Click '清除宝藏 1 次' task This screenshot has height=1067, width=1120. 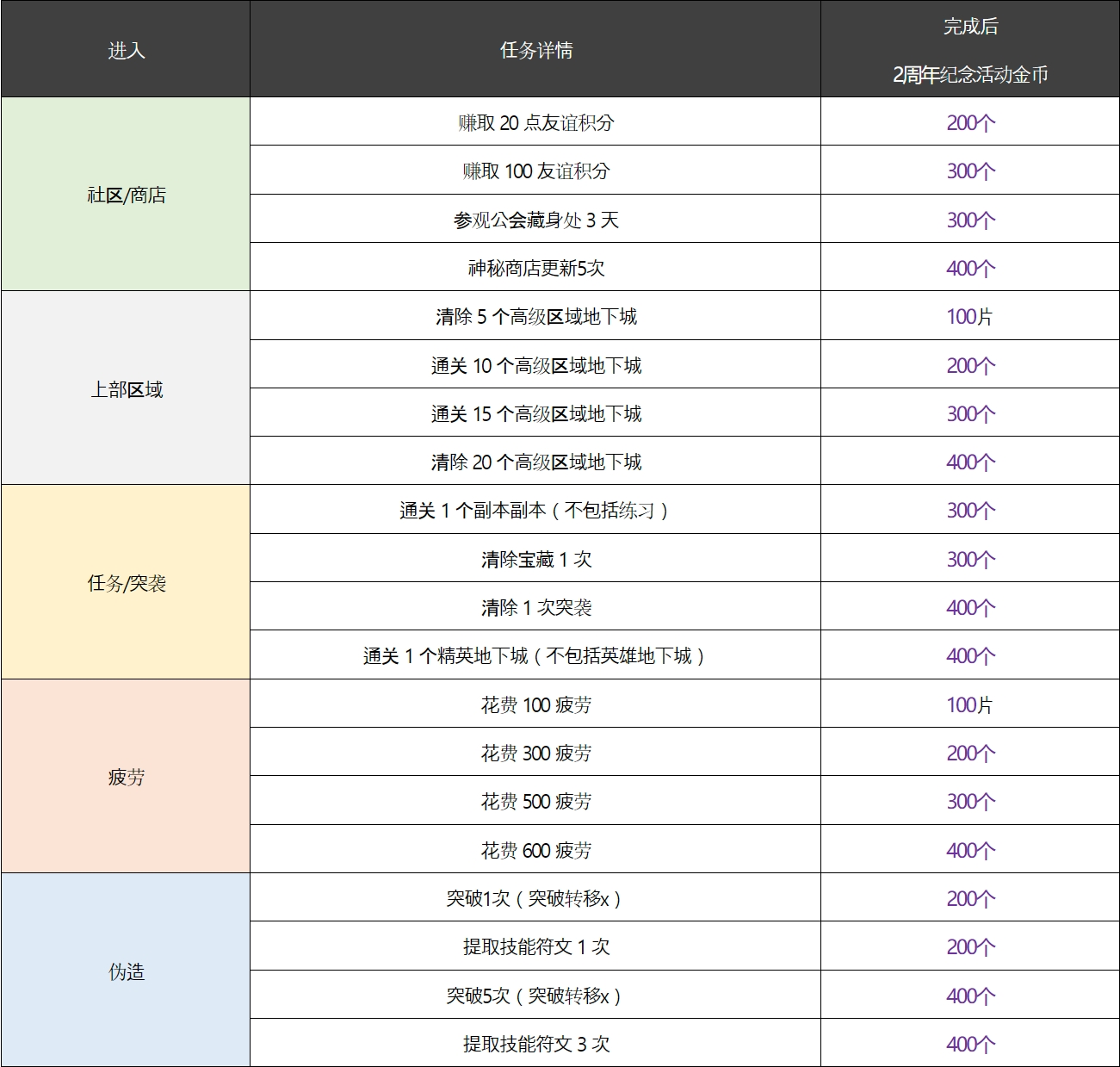point(535,559)
